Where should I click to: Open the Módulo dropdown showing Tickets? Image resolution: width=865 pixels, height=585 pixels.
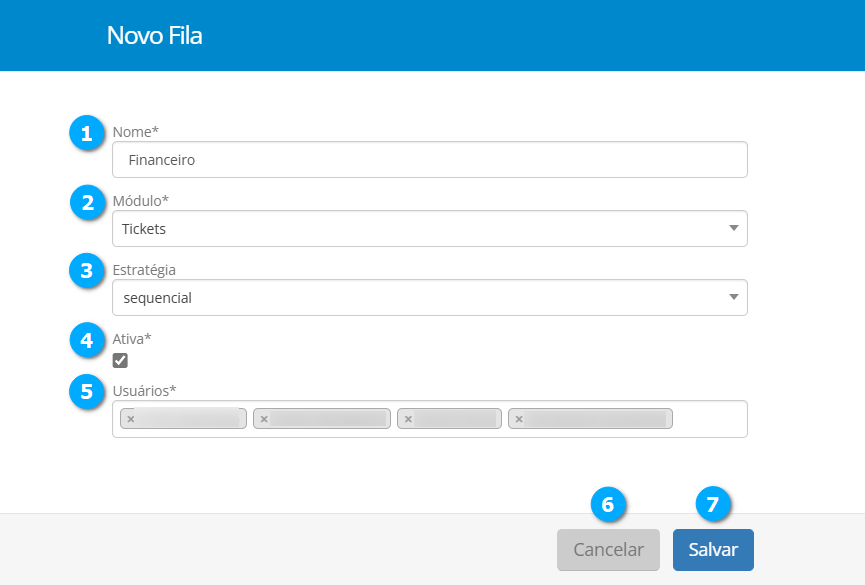click(429, 229)
